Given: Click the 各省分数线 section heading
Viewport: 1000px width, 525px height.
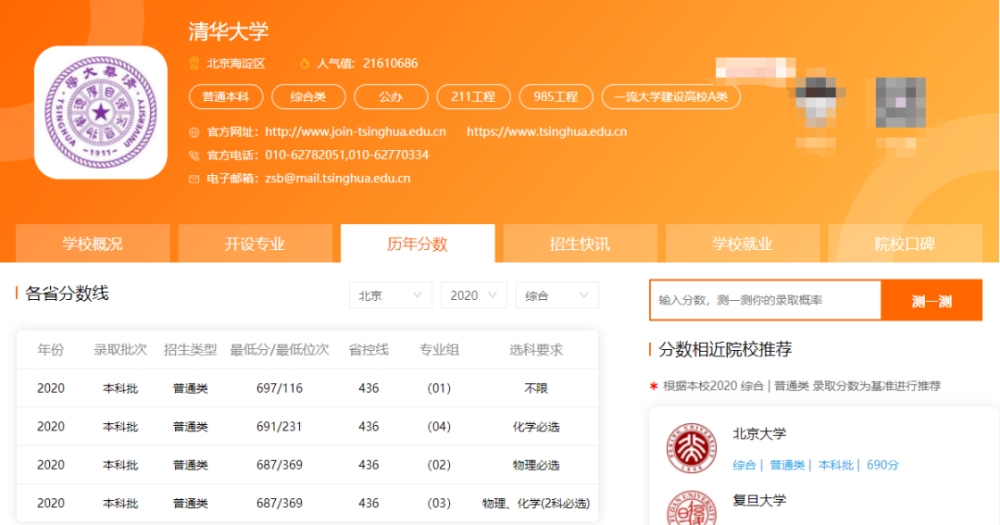Looking at the screenshot, I should [x=66, y=293].
